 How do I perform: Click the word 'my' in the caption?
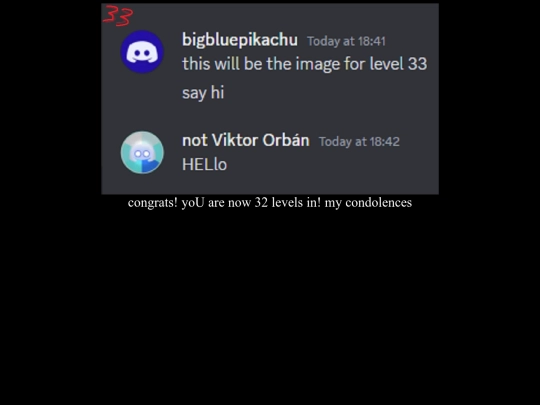click(333, 204)
